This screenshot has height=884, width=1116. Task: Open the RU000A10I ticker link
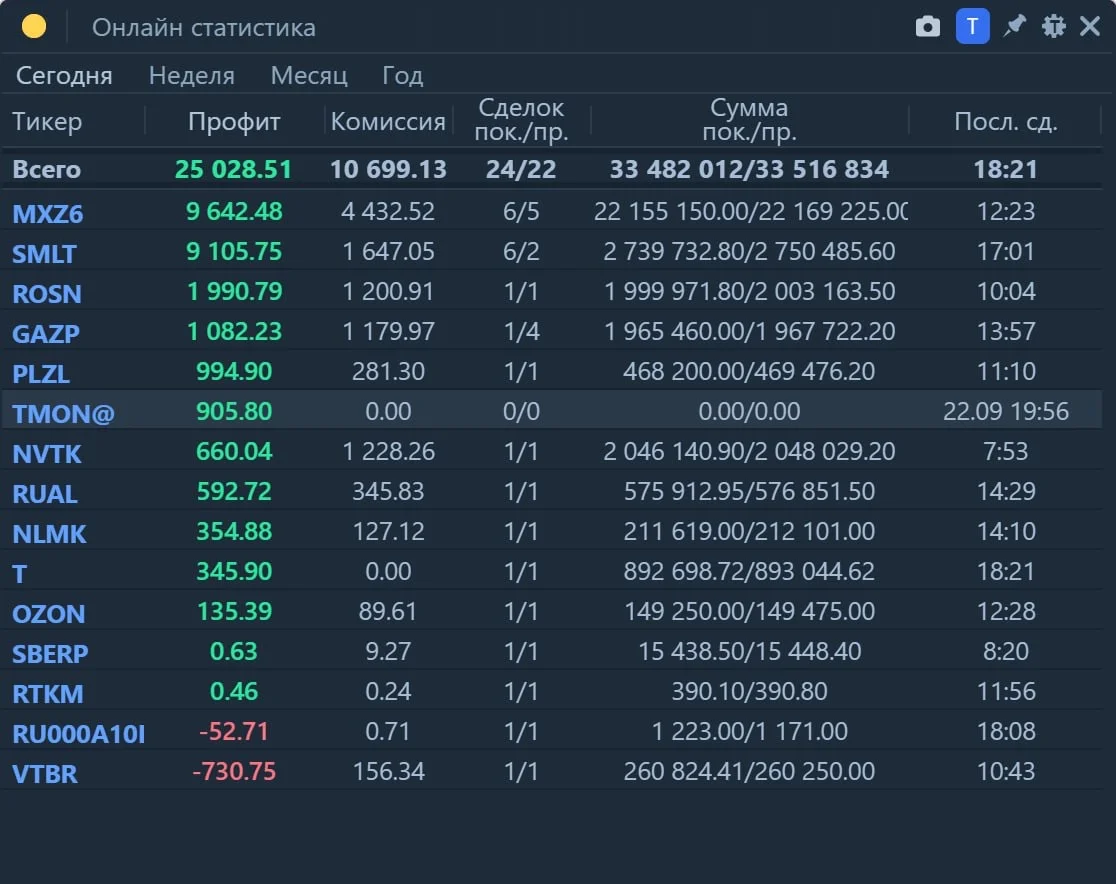point(78,734)
